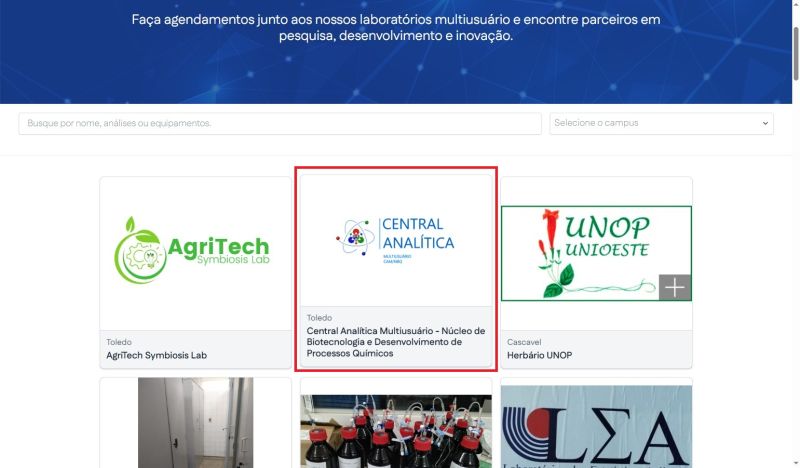Click the 'Toledo' label on AgriTech card
Screen dimensions: 800x468
click(119, 342)
